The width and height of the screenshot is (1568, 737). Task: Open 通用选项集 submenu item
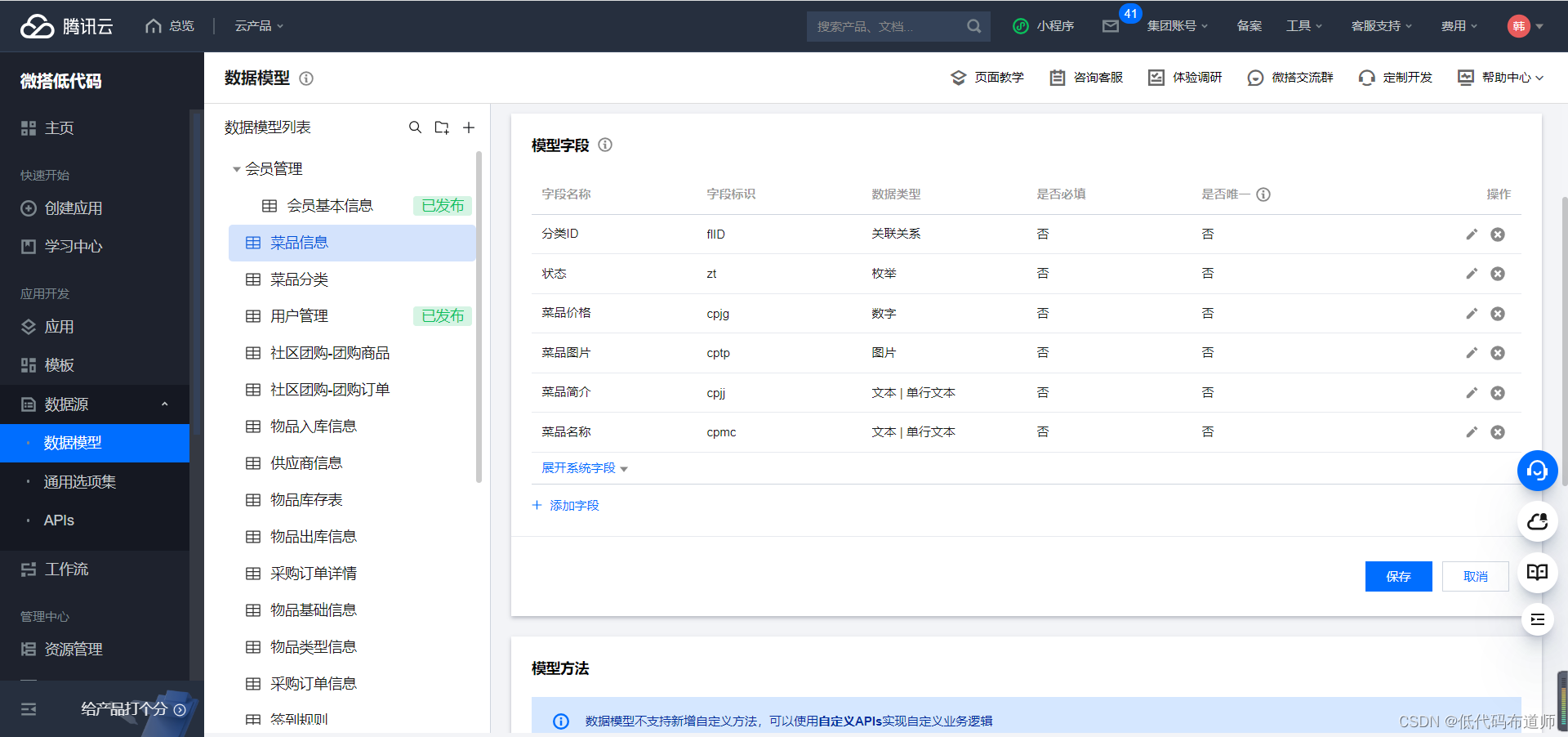coord(95,482)
